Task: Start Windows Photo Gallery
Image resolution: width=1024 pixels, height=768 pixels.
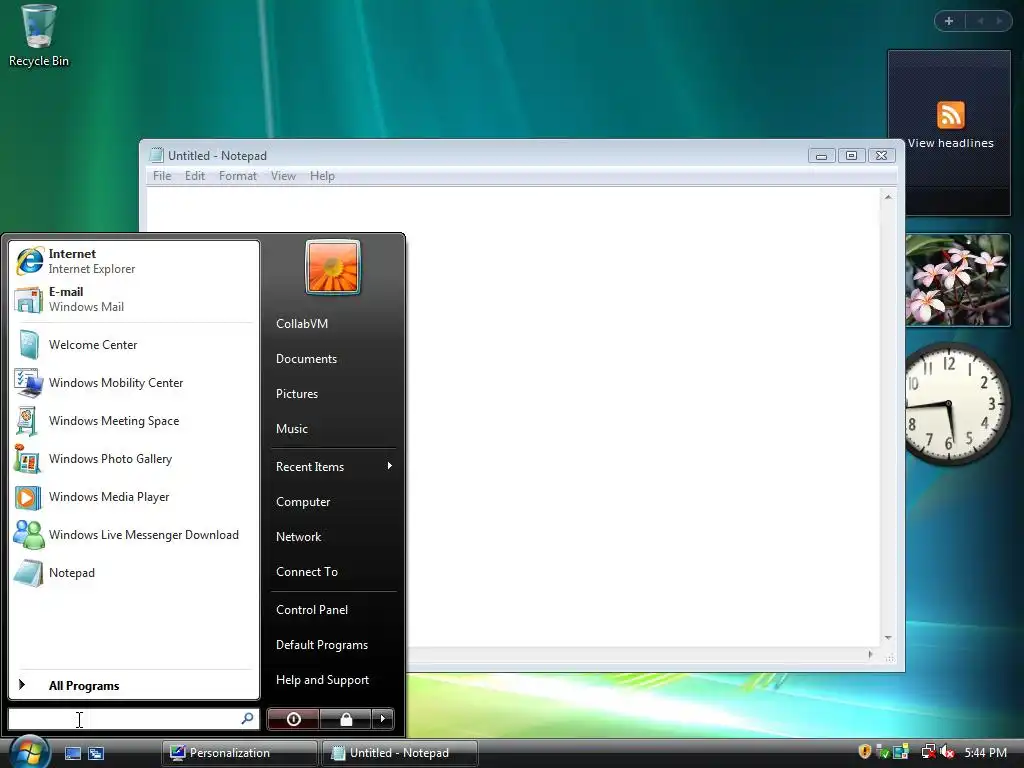Action: (x=134, y=458)
